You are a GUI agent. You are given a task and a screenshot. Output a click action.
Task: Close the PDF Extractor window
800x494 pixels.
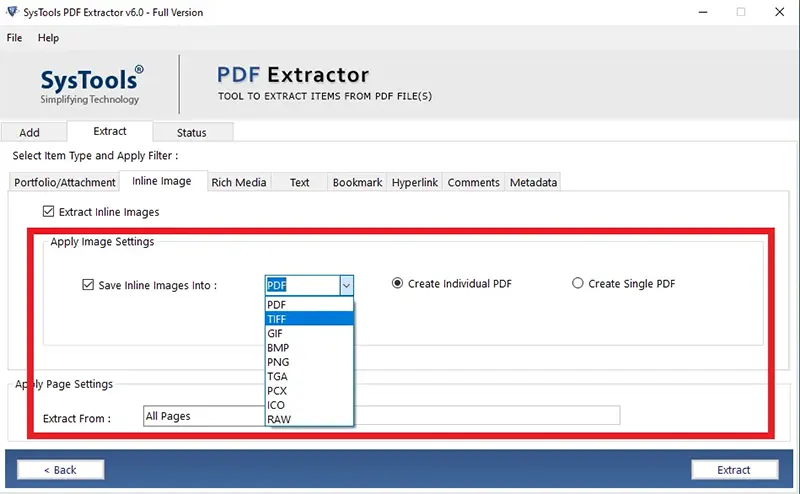(x=780, y=12)
